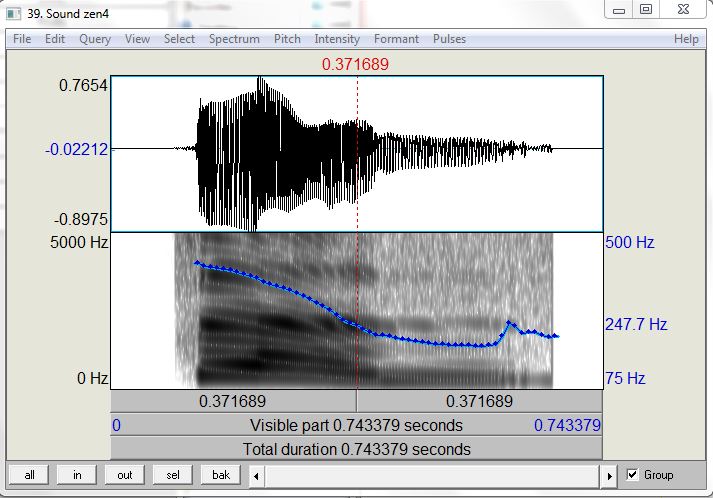Open the View menu
Screen dimensions: 713x498
click(137, 39)
